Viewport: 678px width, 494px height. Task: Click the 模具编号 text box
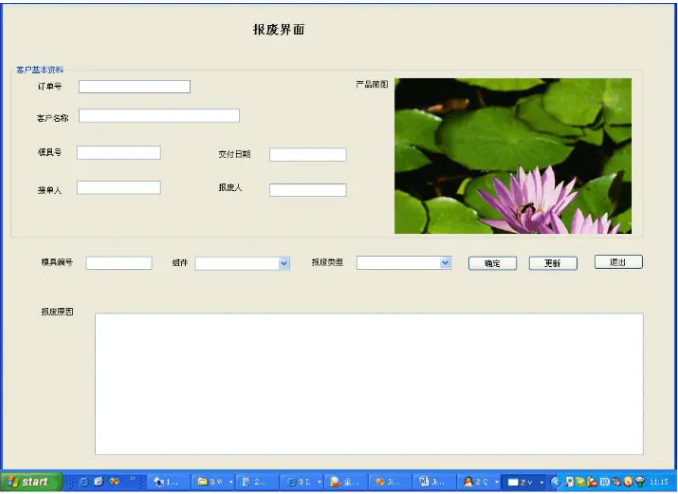(x=118, y=263)
